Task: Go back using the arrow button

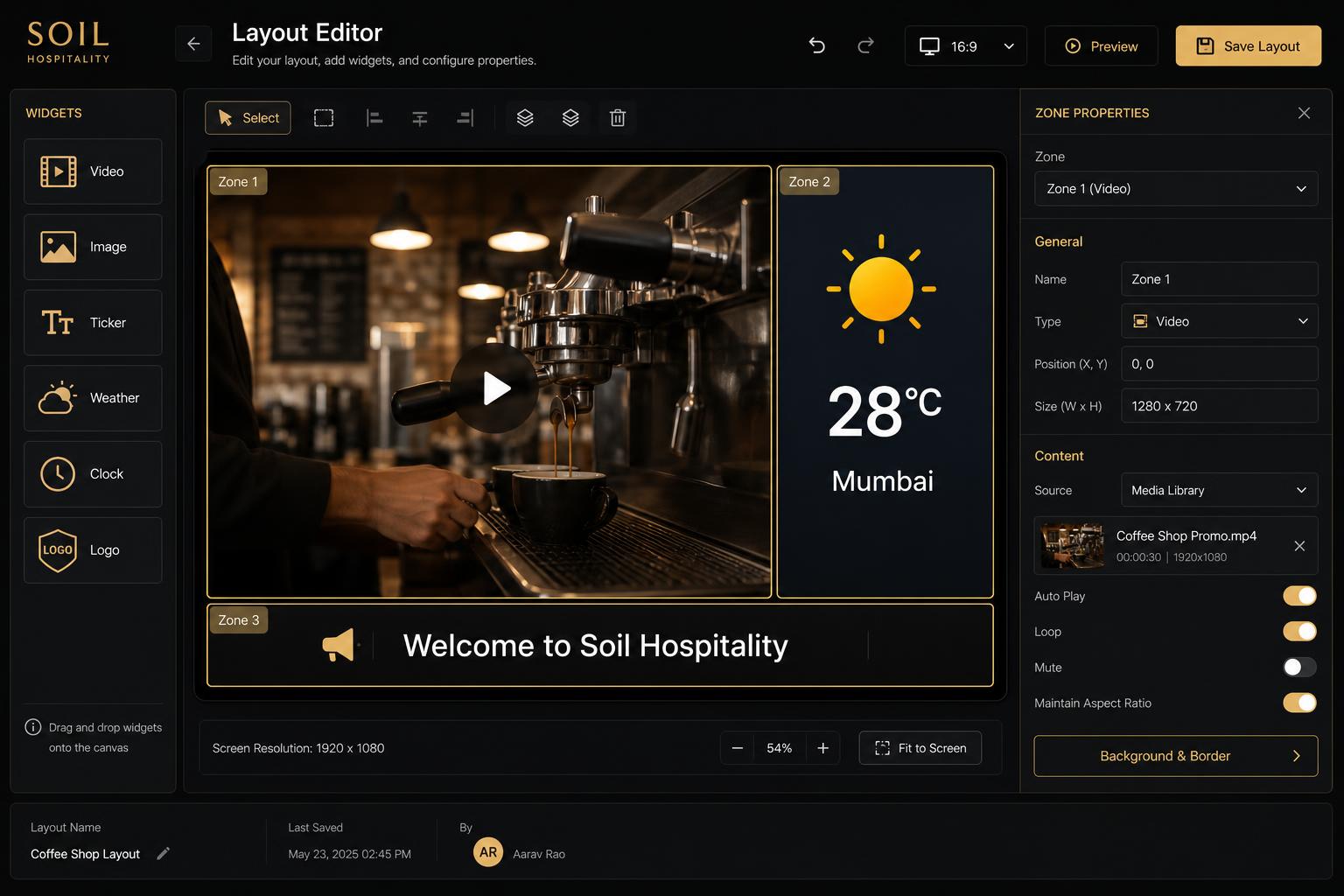Action: click(193, 44)
